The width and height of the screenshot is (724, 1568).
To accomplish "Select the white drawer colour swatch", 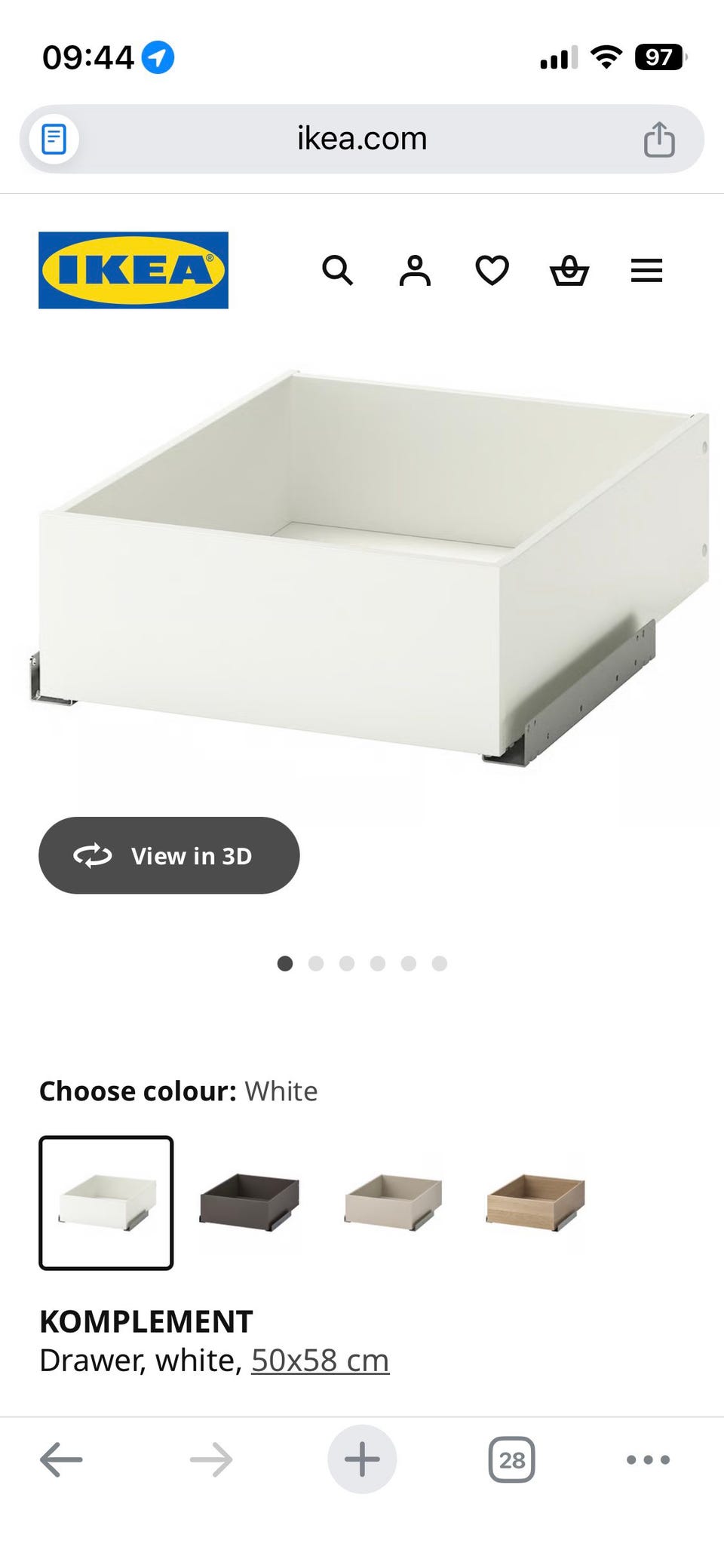I will (106, 1202).
